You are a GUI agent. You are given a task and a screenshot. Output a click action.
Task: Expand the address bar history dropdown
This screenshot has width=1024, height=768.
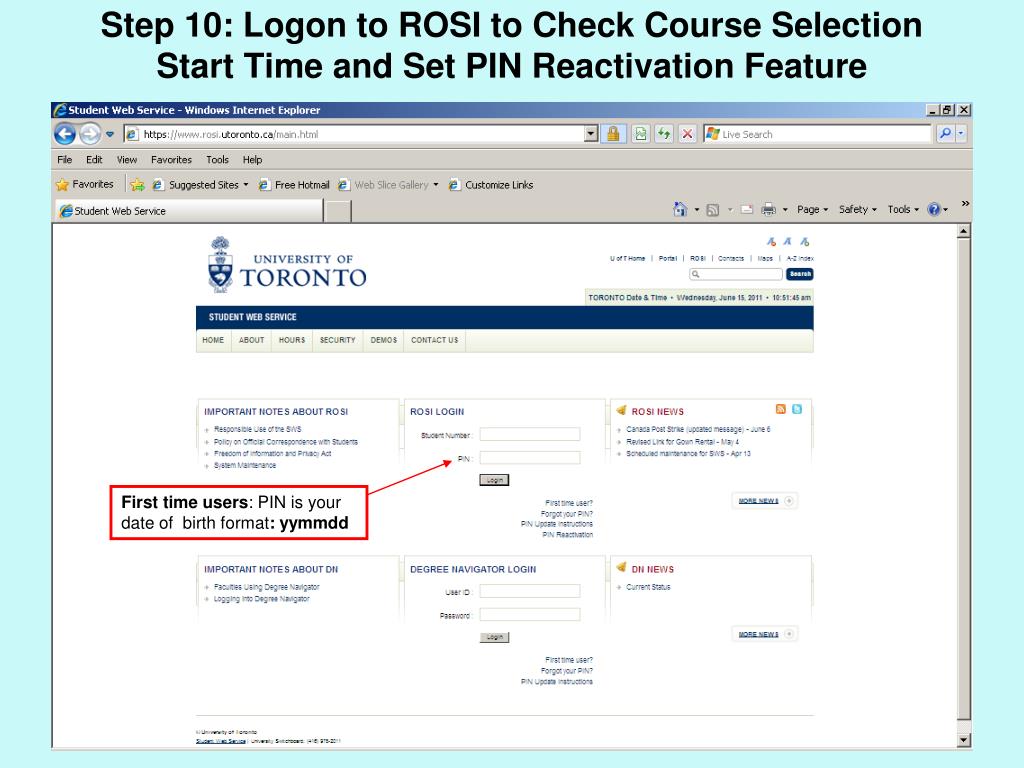tap(591, 134)
